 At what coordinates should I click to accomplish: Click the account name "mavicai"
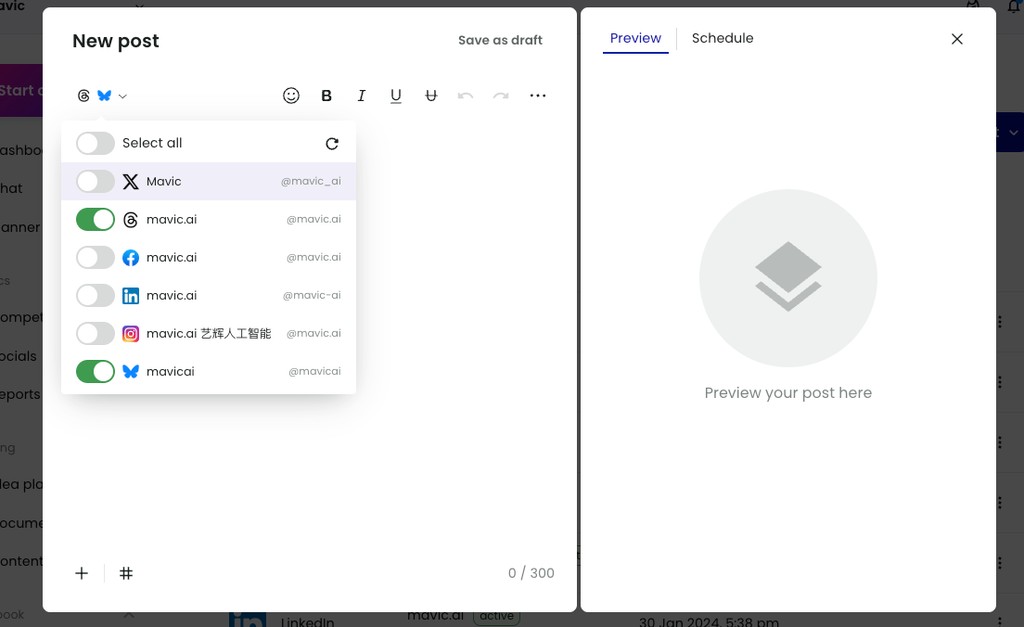170,372
